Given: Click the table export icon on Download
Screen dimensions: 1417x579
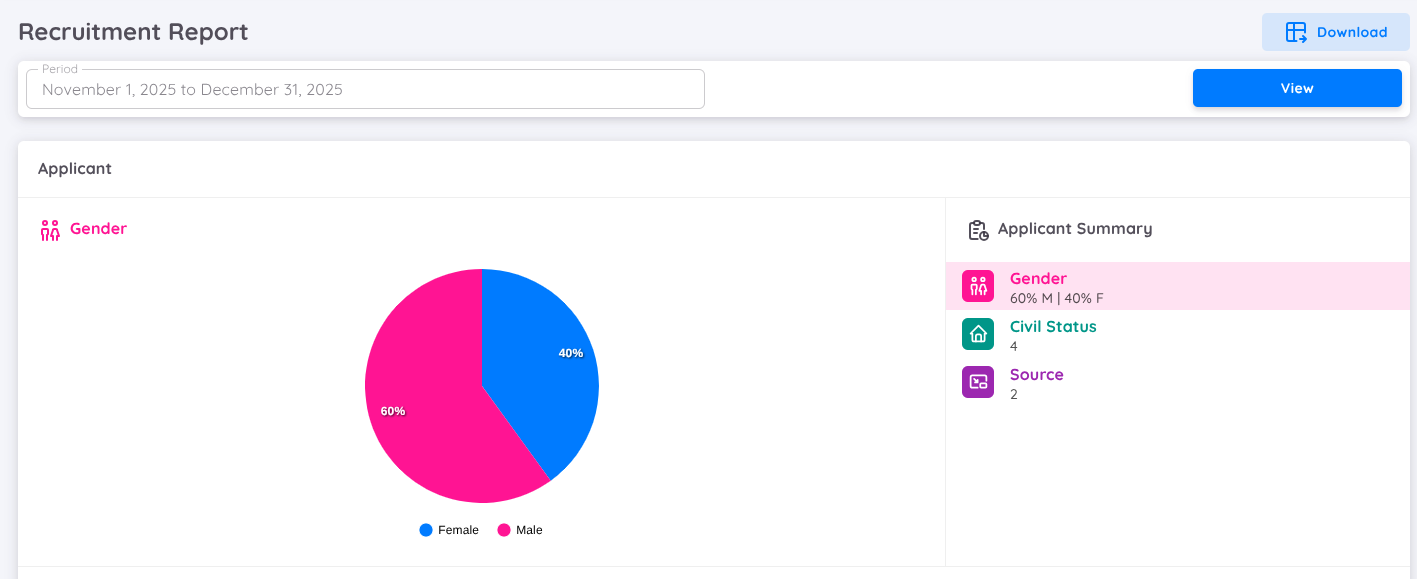Looking at the screenshot, I should pos(1296,32).
